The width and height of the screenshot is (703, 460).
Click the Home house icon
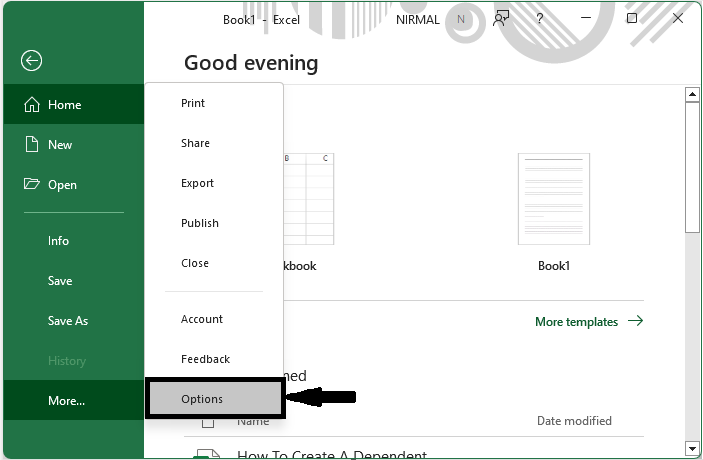point(32,104)
